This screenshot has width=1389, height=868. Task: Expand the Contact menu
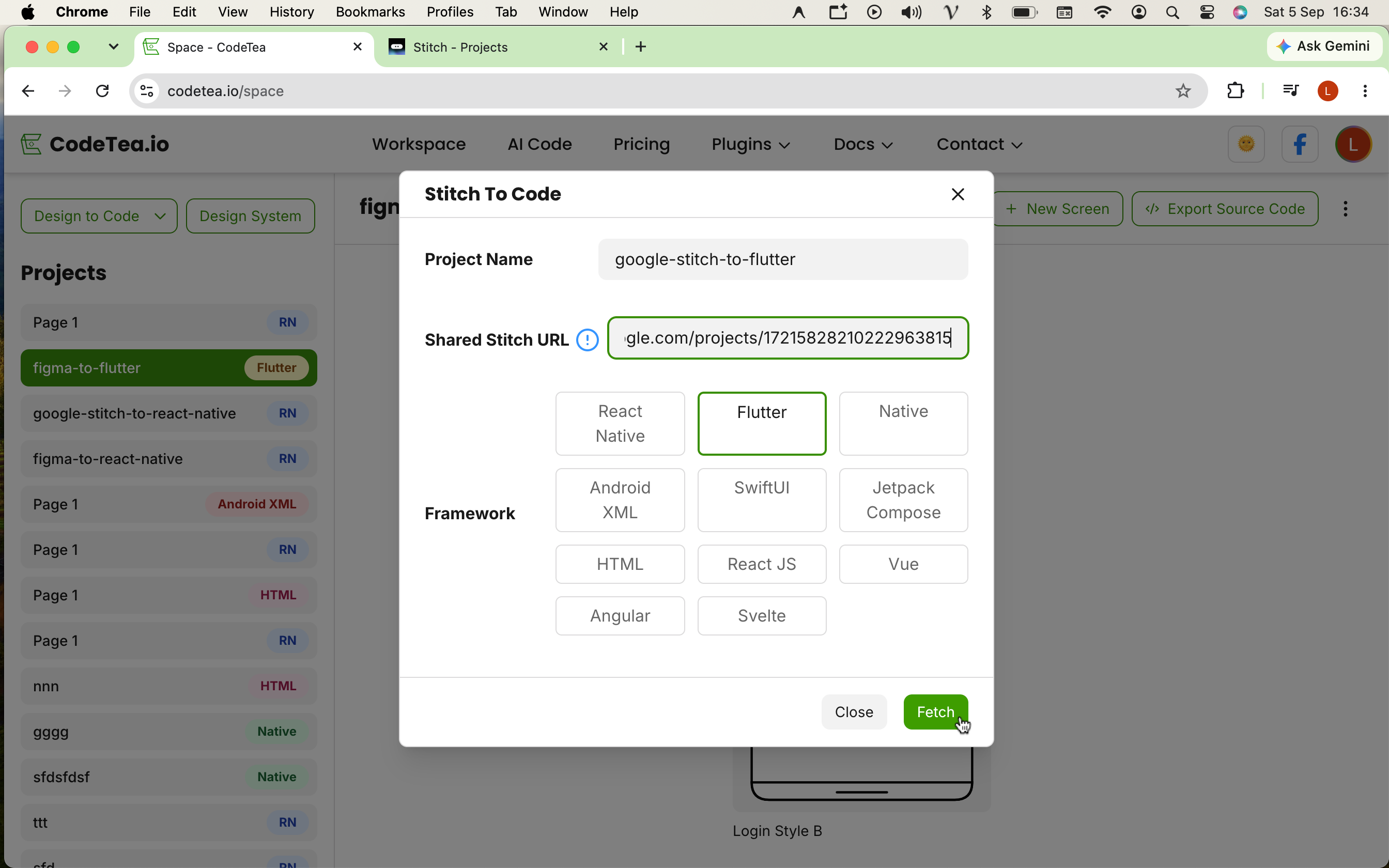coord(979,144)
